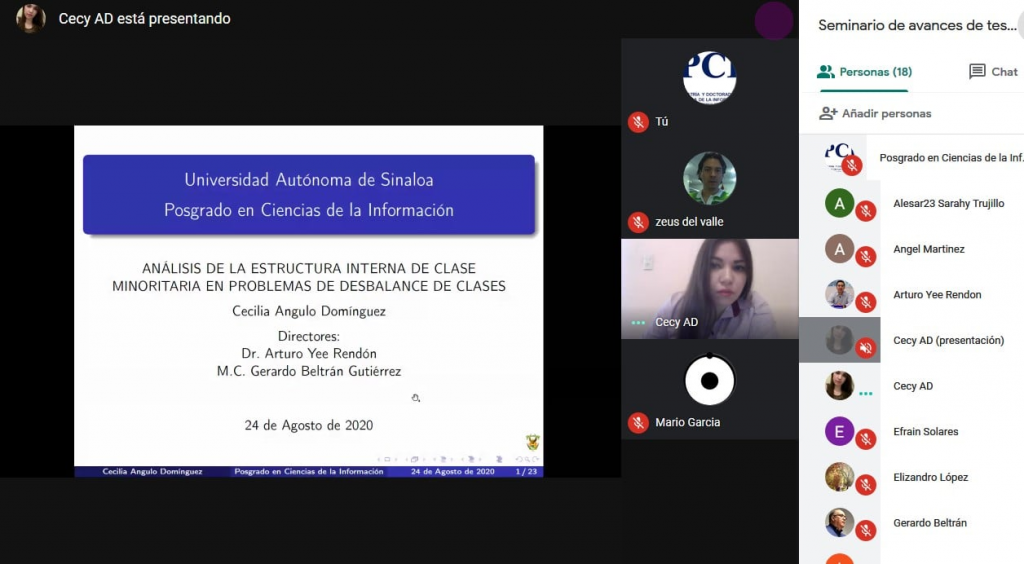Image resolution: width=1024 pixels, height=564 pixels.
Task: Select Alesar23 Sarahy Trujillo in participant list
Action: pos(912,203)
